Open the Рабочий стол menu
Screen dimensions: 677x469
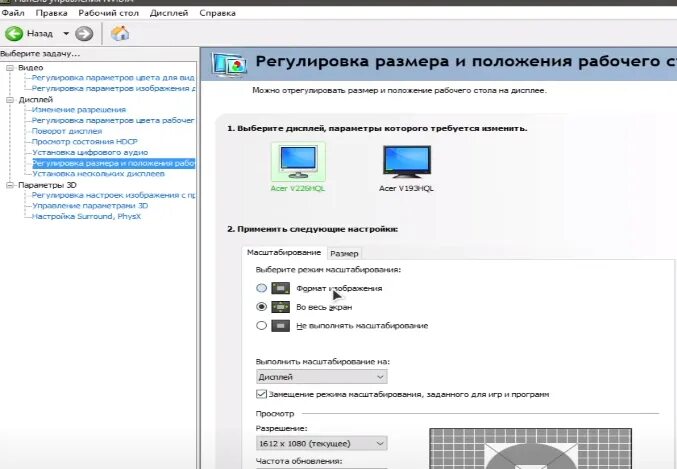[x=108, y=13]
